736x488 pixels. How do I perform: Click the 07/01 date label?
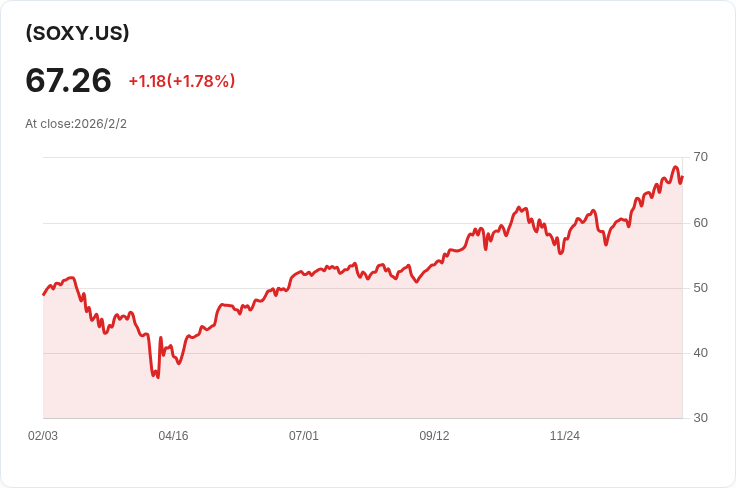click(304, 436)
